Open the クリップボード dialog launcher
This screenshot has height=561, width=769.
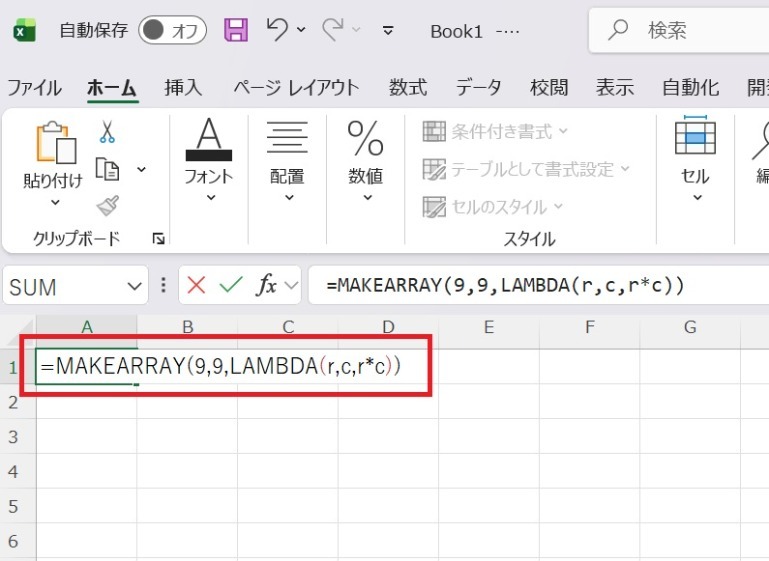(158, 239)
